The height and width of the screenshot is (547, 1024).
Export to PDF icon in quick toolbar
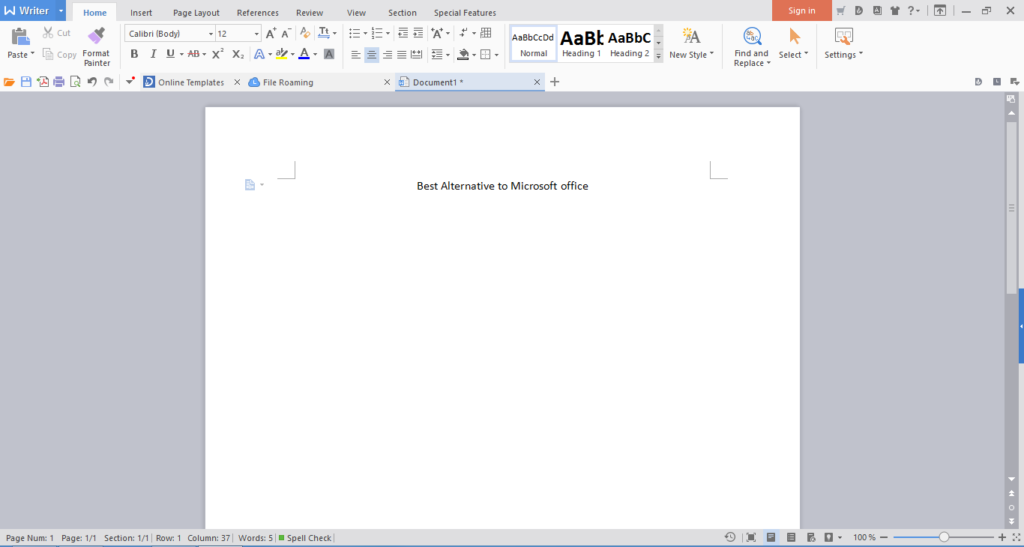pyautogui.click(x=42, y=82)
